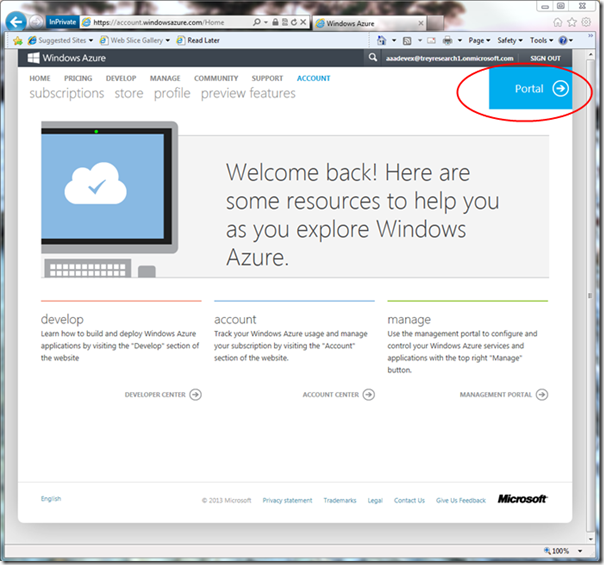
Task: Click the vertical scrollbar down arrow
Action: tap(590, 539)
